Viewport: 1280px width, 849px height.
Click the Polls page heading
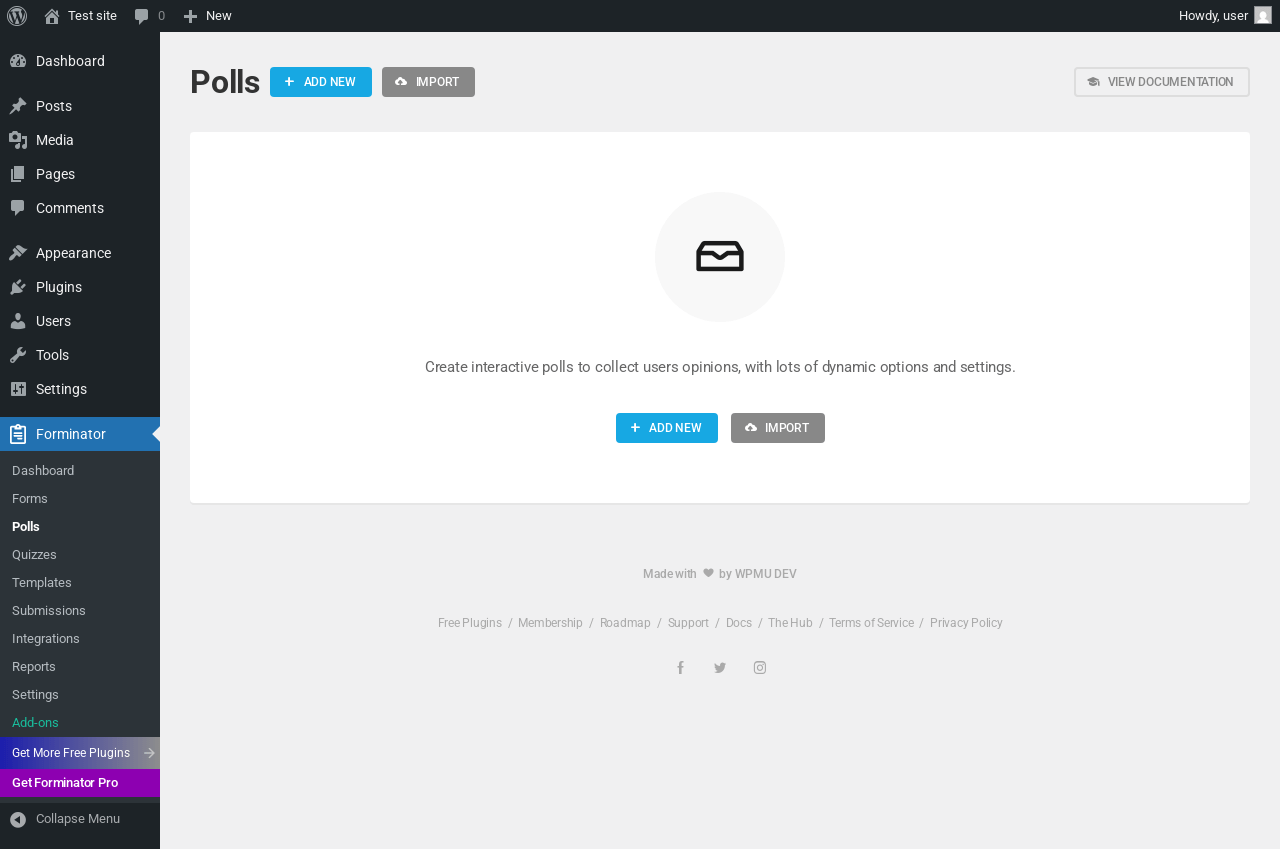pos(225,82)
